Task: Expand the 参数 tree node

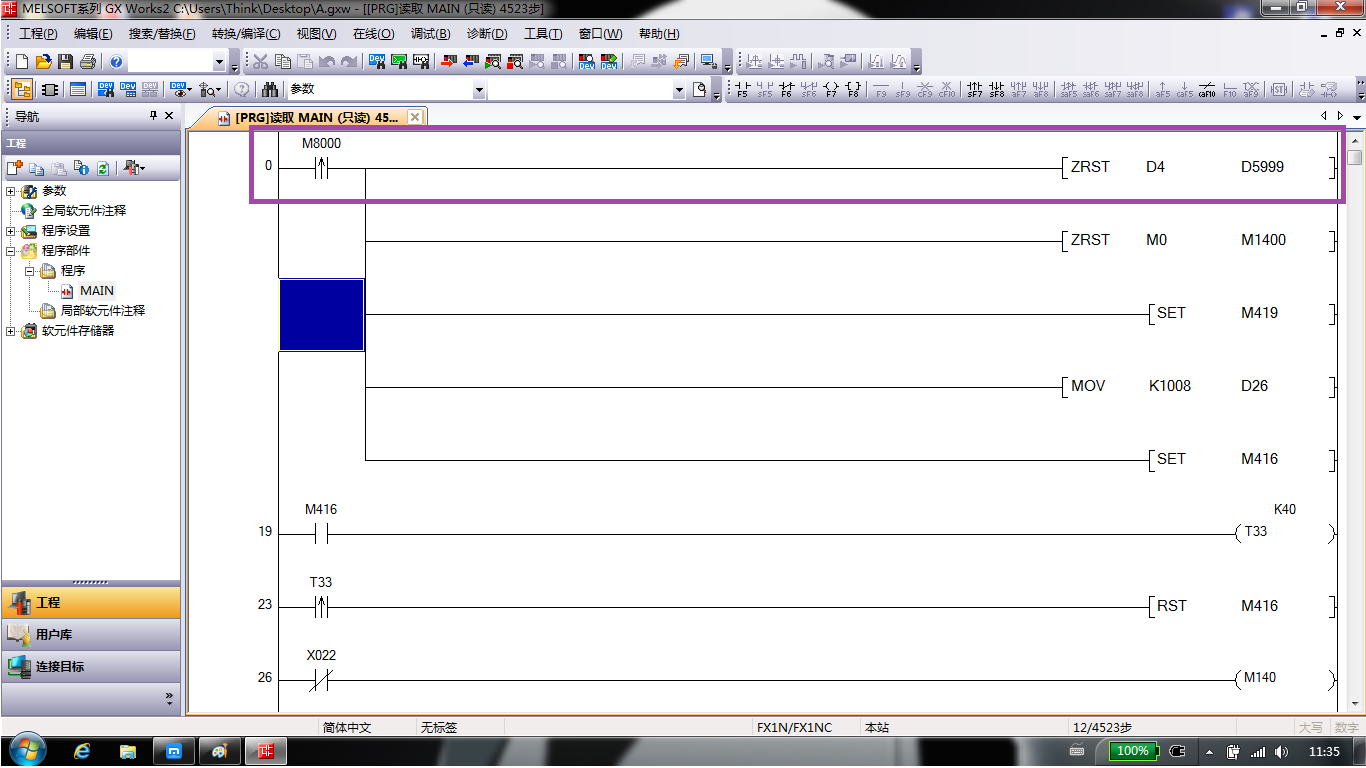Action: pos(11,191)
